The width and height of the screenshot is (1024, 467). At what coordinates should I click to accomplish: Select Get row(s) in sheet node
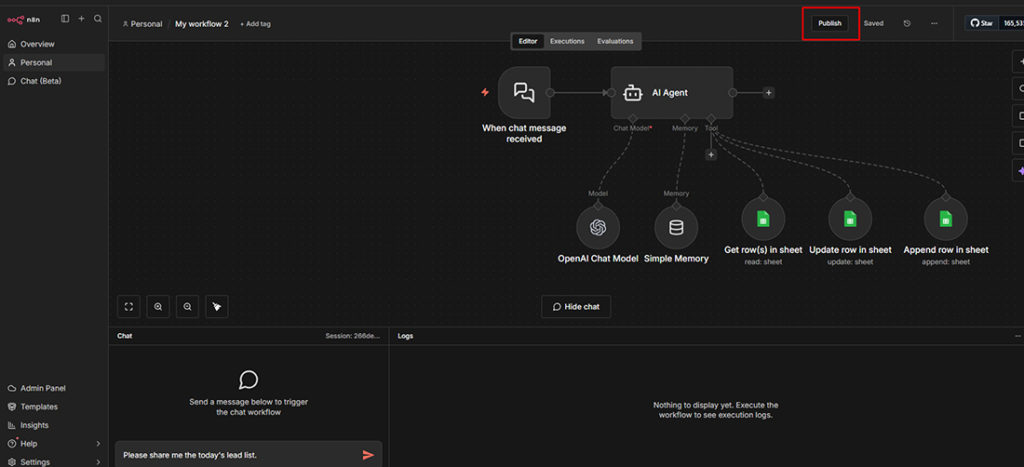(x=763, y=219)
